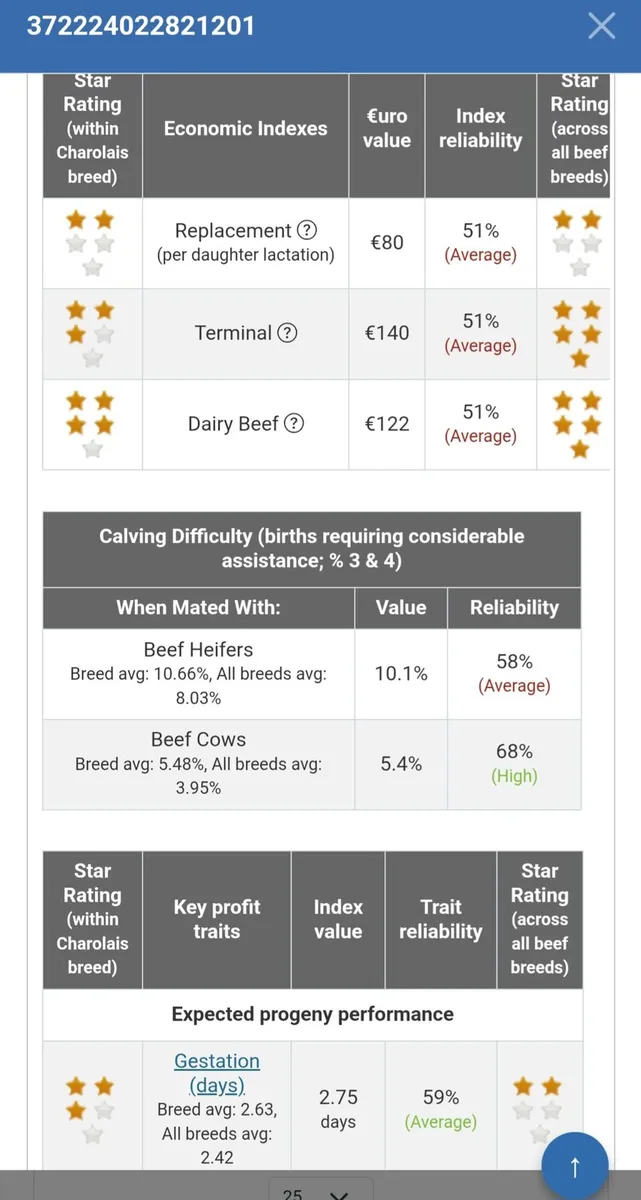Click the Expected progeny performance heading

click(x=312, y=1014)
